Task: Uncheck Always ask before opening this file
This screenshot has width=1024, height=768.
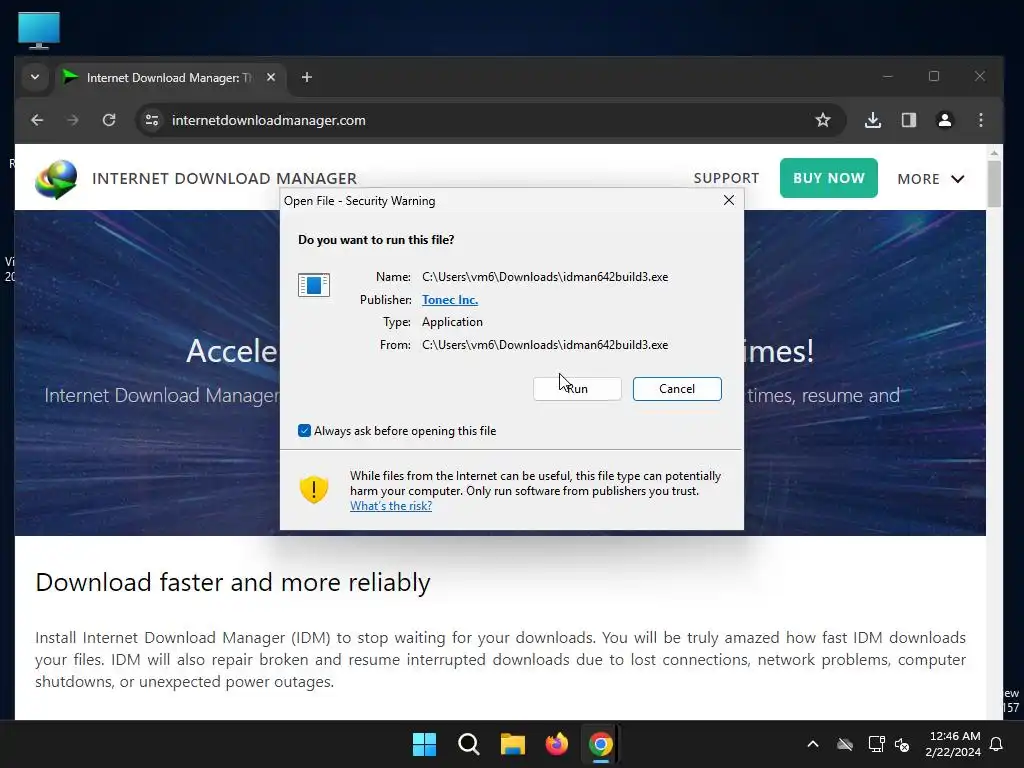Action: (304, 431)
